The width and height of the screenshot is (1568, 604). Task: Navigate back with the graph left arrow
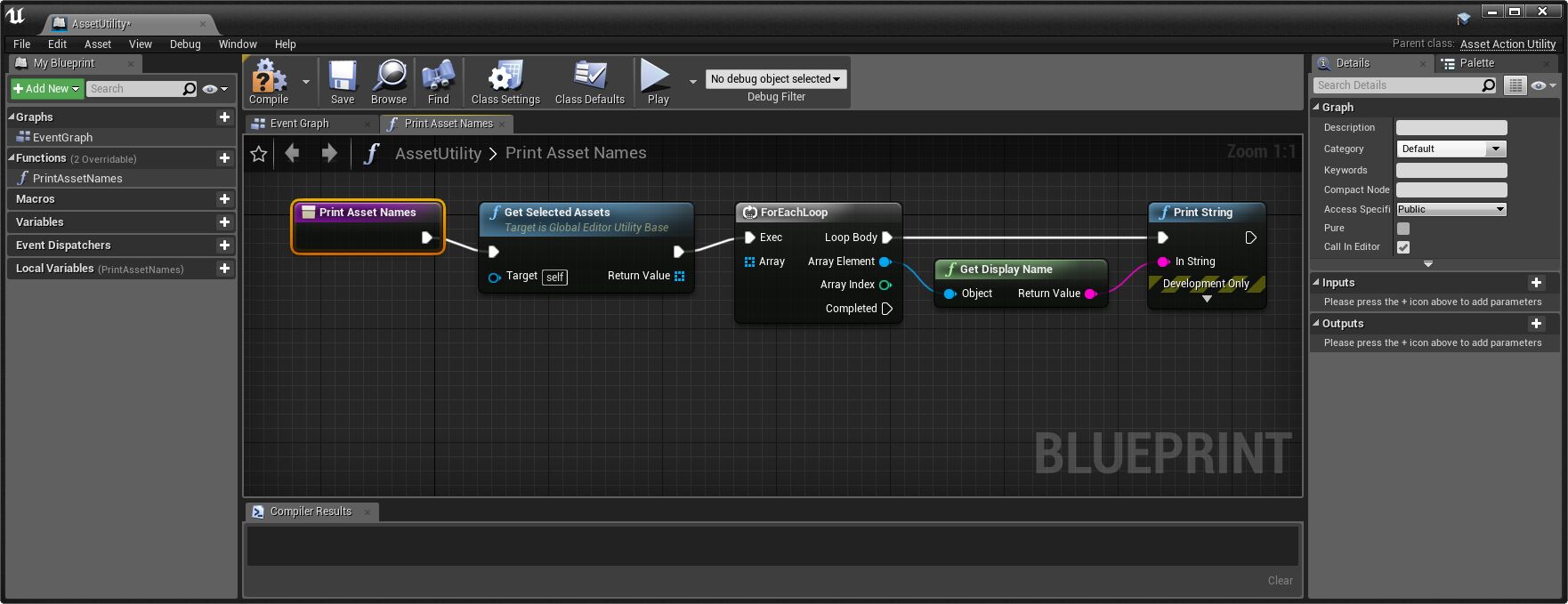tap(292, 153)
